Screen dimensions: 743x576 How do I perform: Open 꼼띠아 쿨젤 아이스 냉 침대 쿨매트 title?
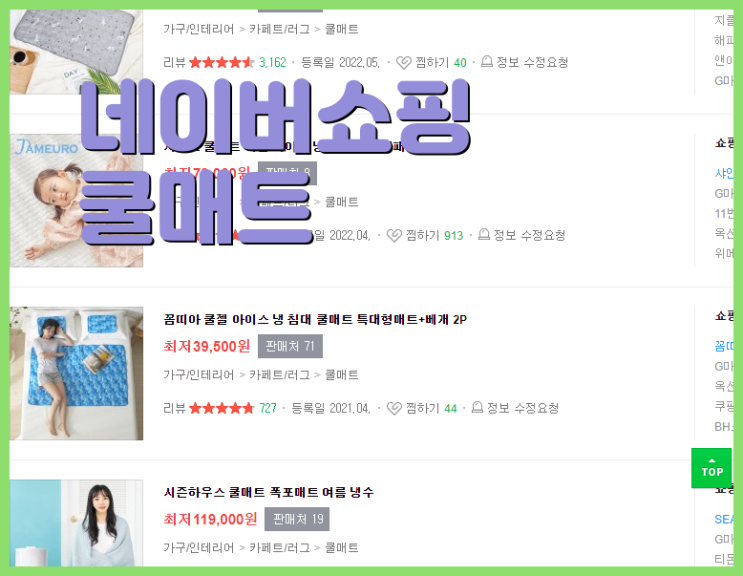tap(315, 320)
